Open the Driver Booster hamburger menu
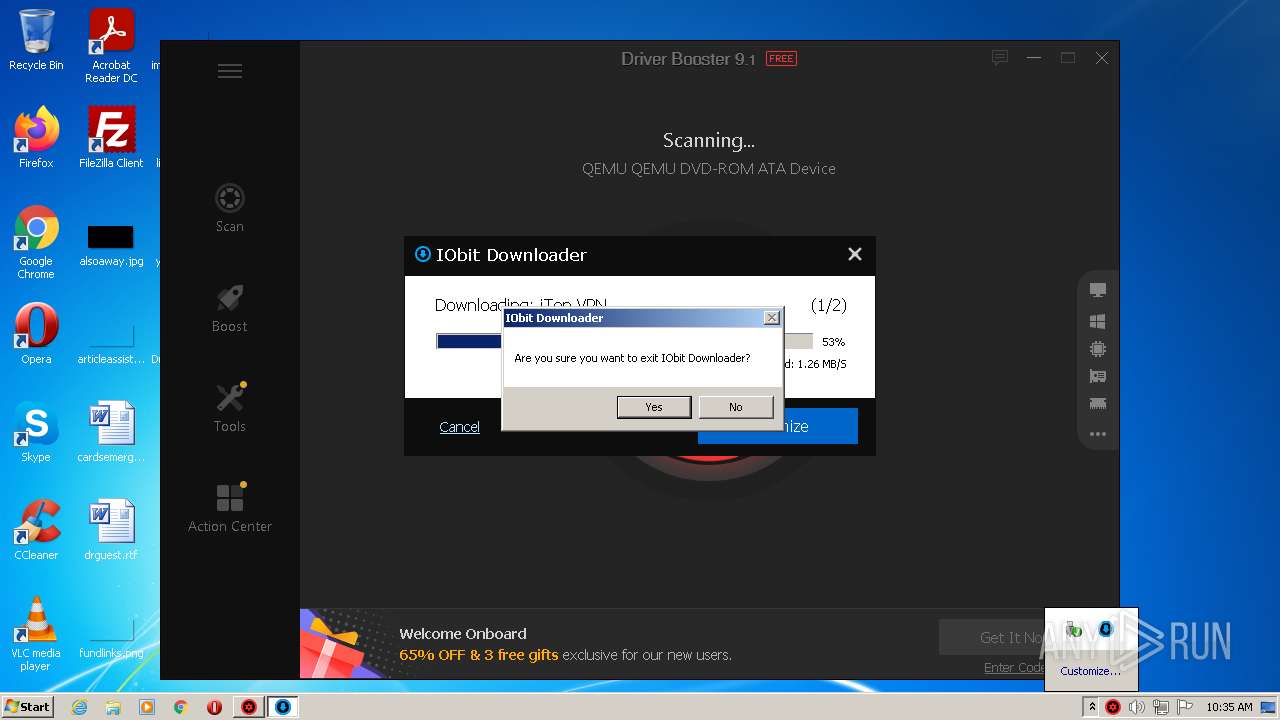This screenshot has height=720, width=1280. point(230,71)
